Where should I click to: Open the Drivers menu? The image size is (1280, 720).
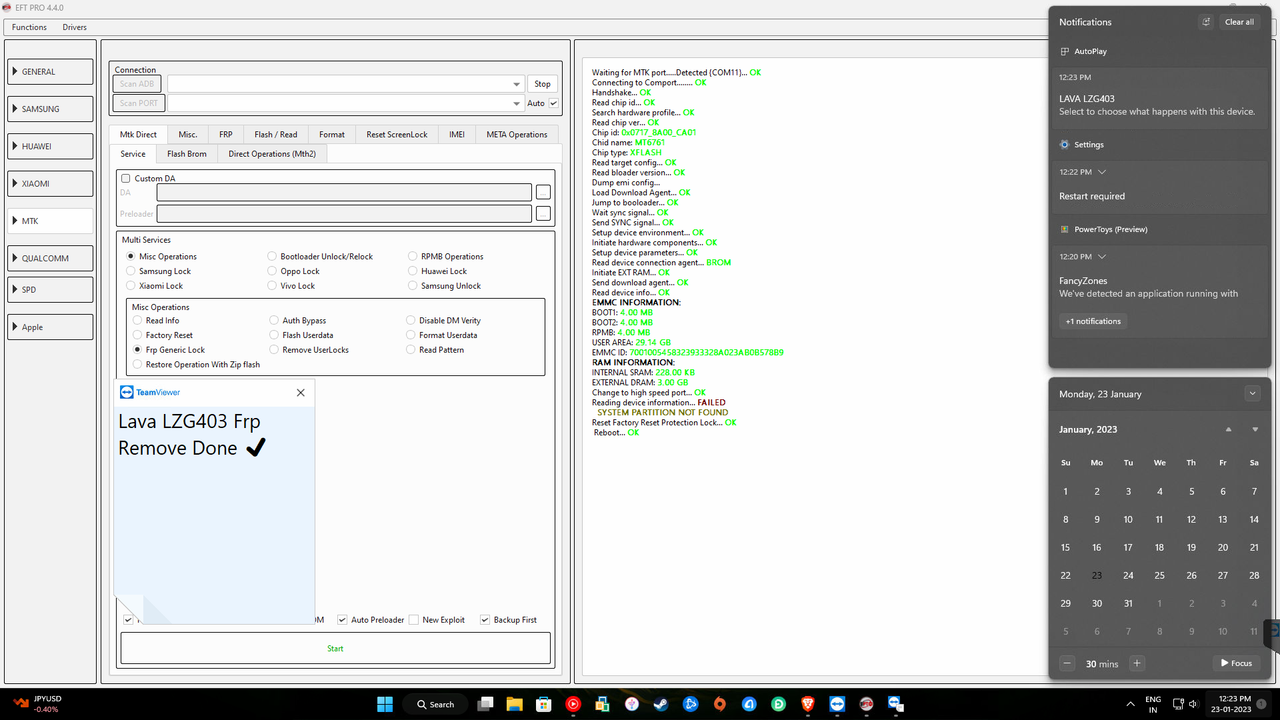click(74, 27)
